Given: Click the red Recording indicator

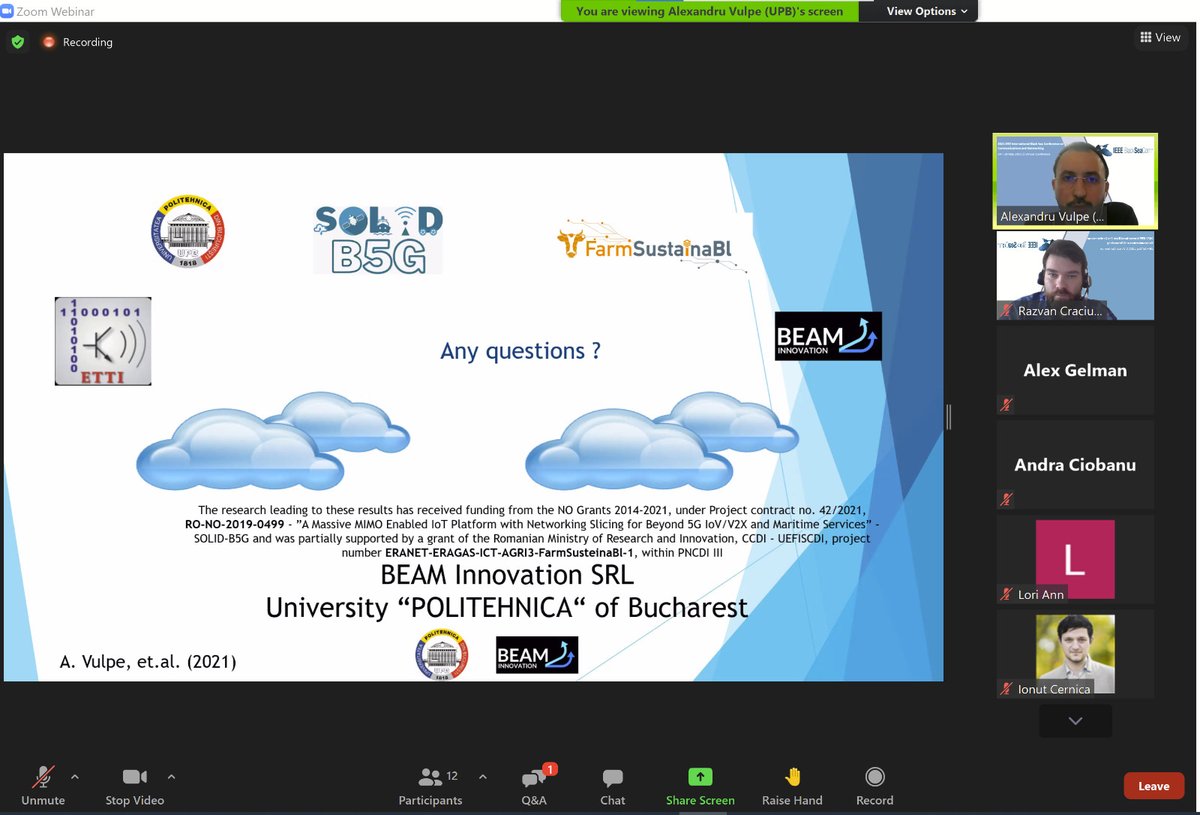Looking at the screenshot, I should pyautogui.click(x=48, y=42).
